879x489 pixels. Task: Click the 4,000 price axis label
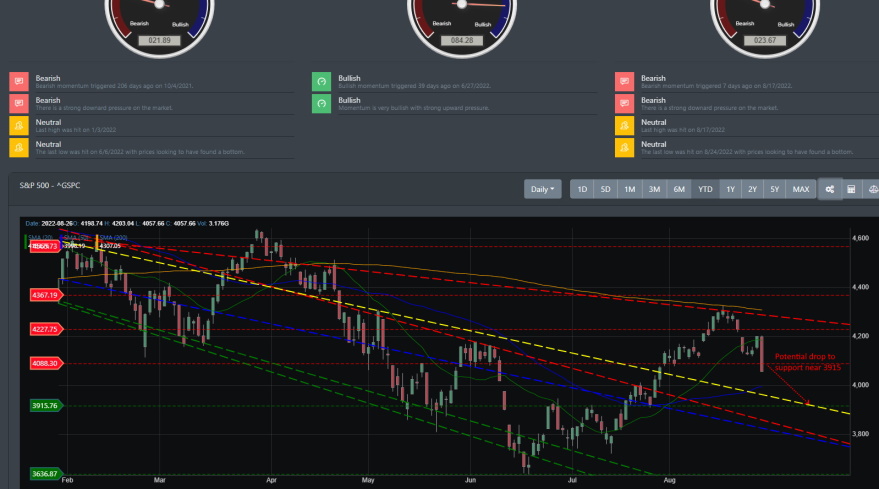[861, 385]
